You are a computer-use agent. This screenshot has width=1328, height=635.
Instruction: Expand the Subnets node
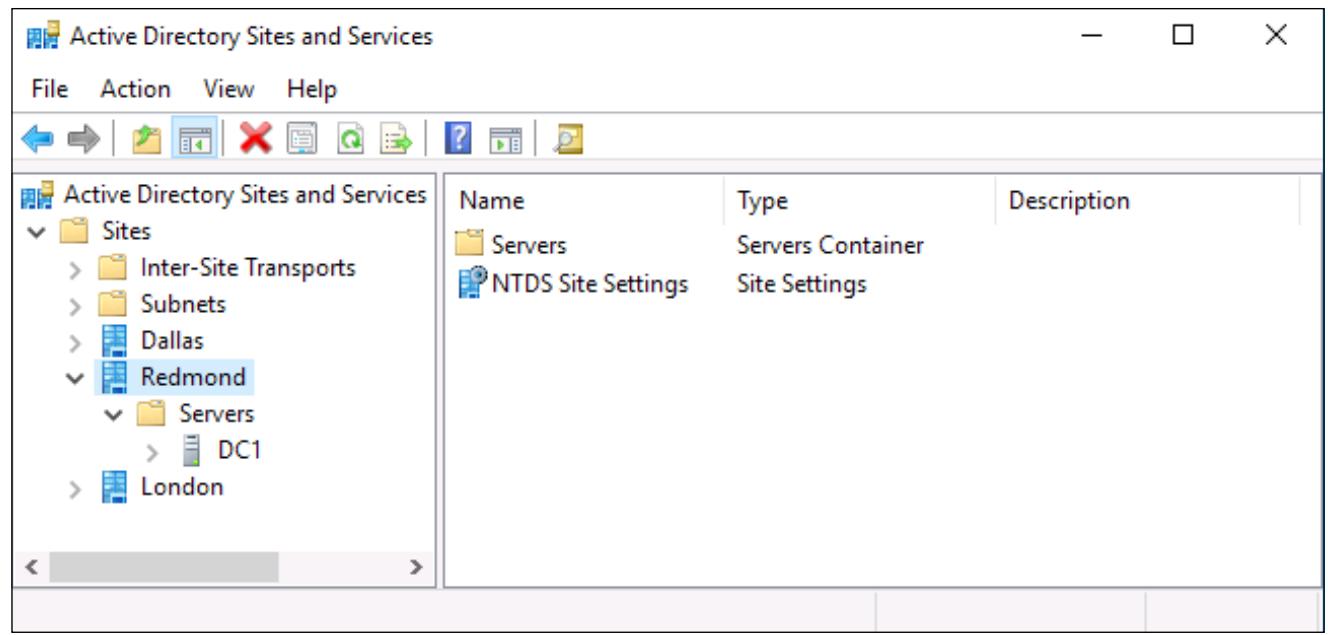[x=76, y=305]
